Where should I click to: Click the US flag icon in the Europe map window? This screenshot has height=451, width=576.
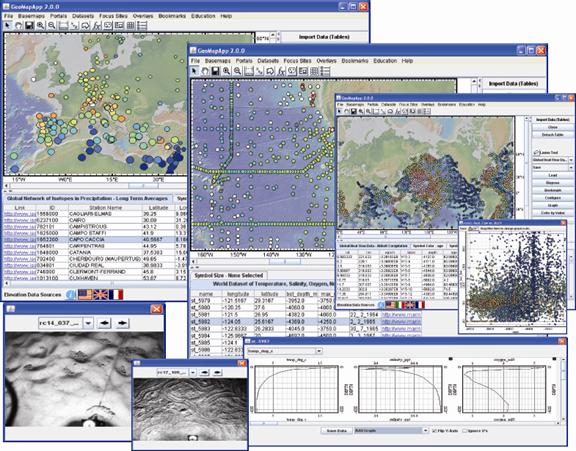[85, 295]
